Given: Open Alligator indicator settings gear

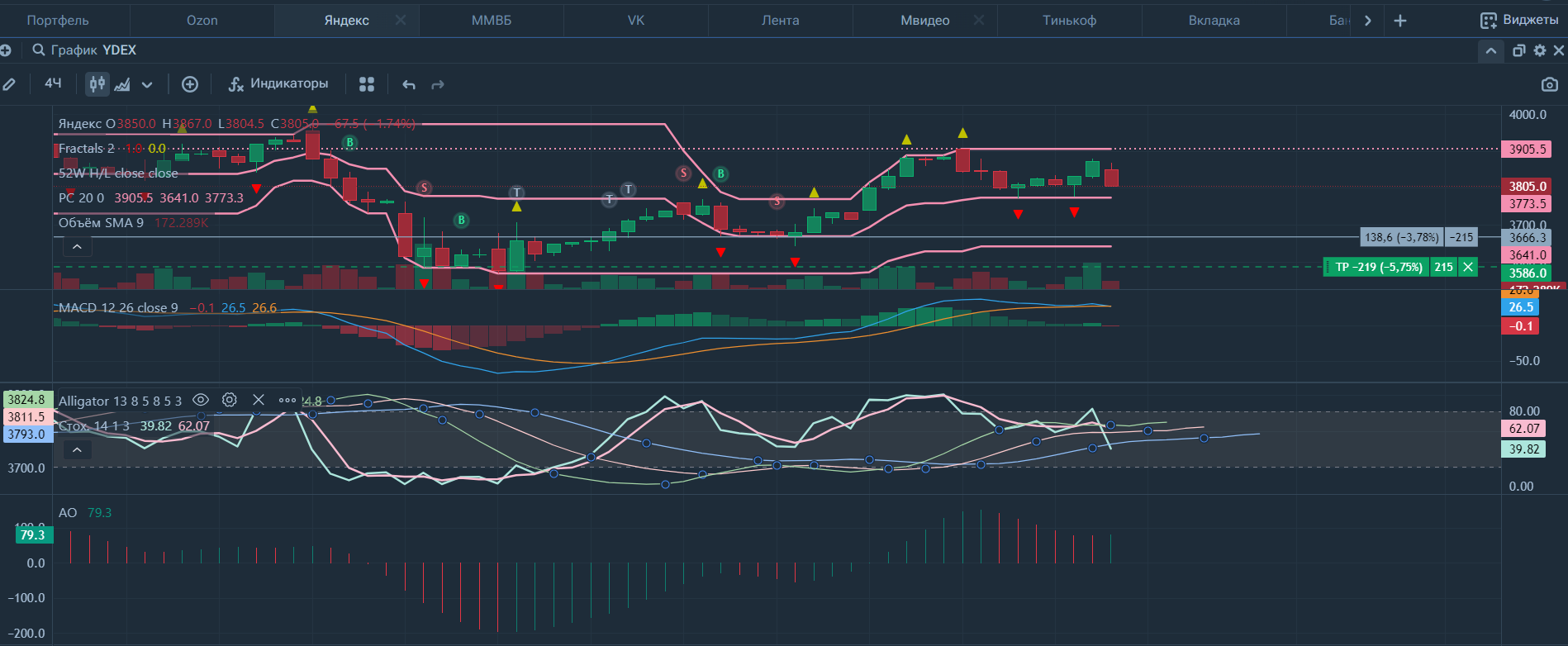Looking at the screenshot, I should tap(230, 400).
